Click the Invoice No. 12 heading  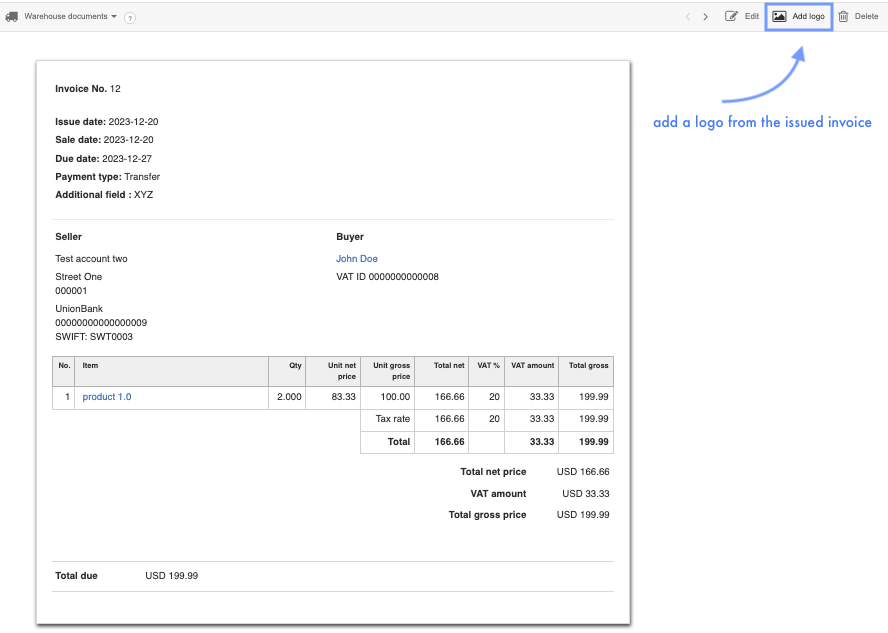click(88, 89)
